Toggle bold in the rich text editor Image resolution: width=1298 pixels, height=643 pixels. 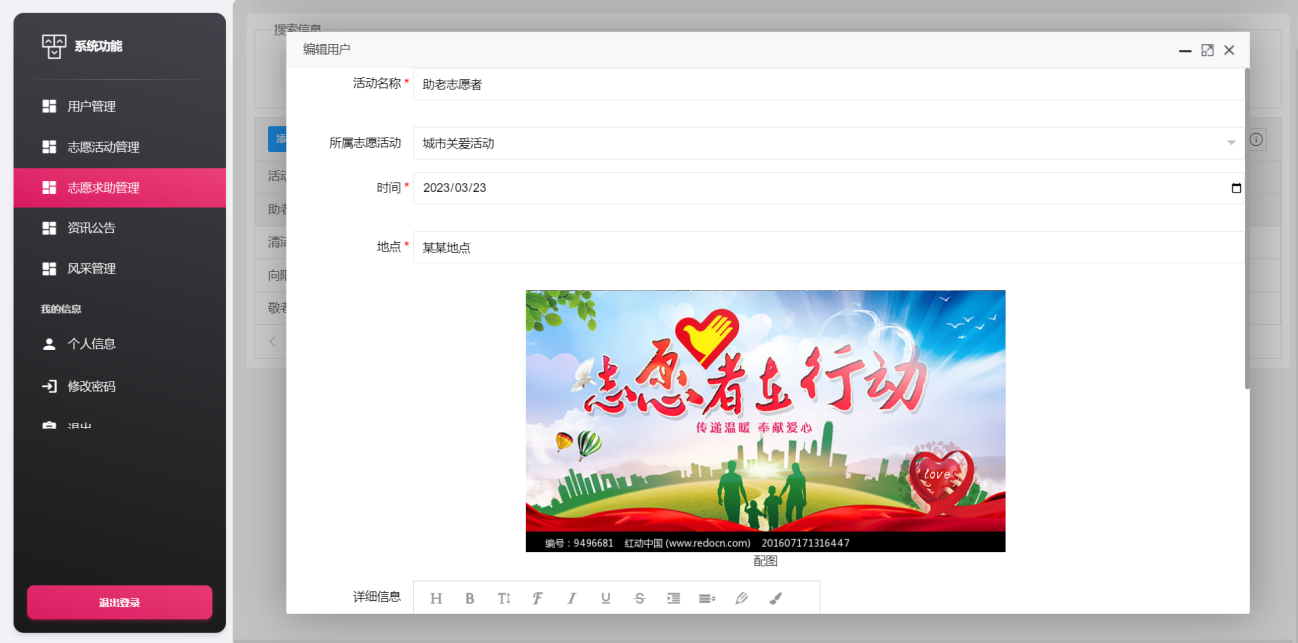[470, 598]
